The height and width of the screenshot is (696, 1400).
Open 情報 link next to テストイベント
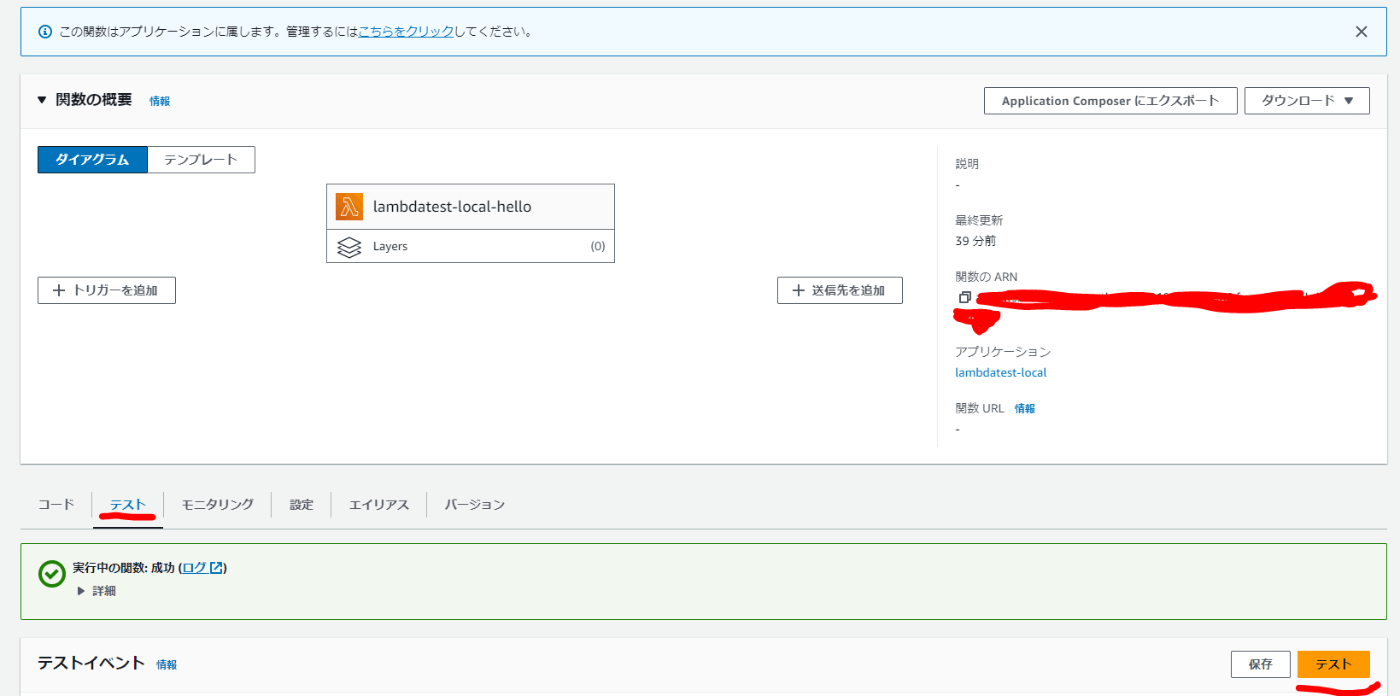(167, 664)
